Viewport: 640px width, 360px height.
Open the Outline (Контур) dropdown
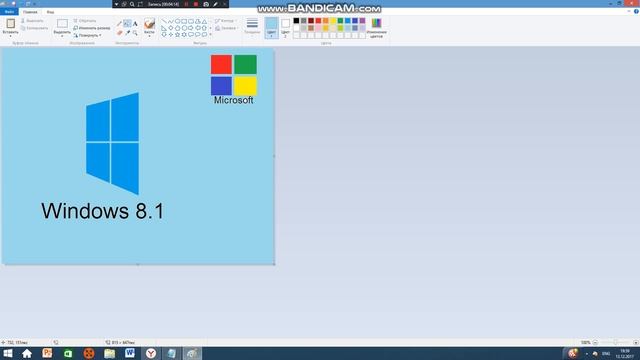pos(225,21)
